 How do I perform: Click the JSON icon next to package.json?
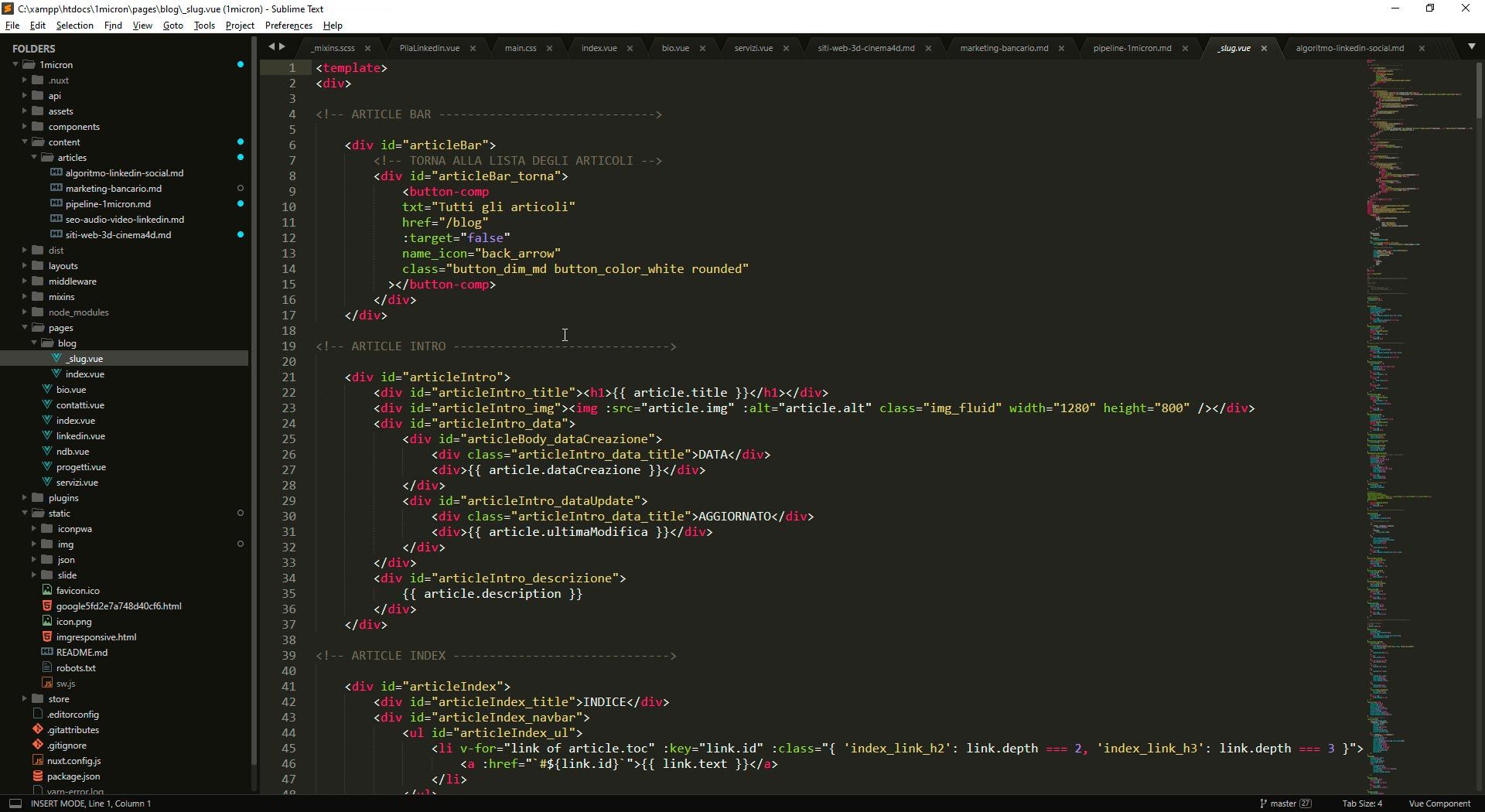point(36,776)
